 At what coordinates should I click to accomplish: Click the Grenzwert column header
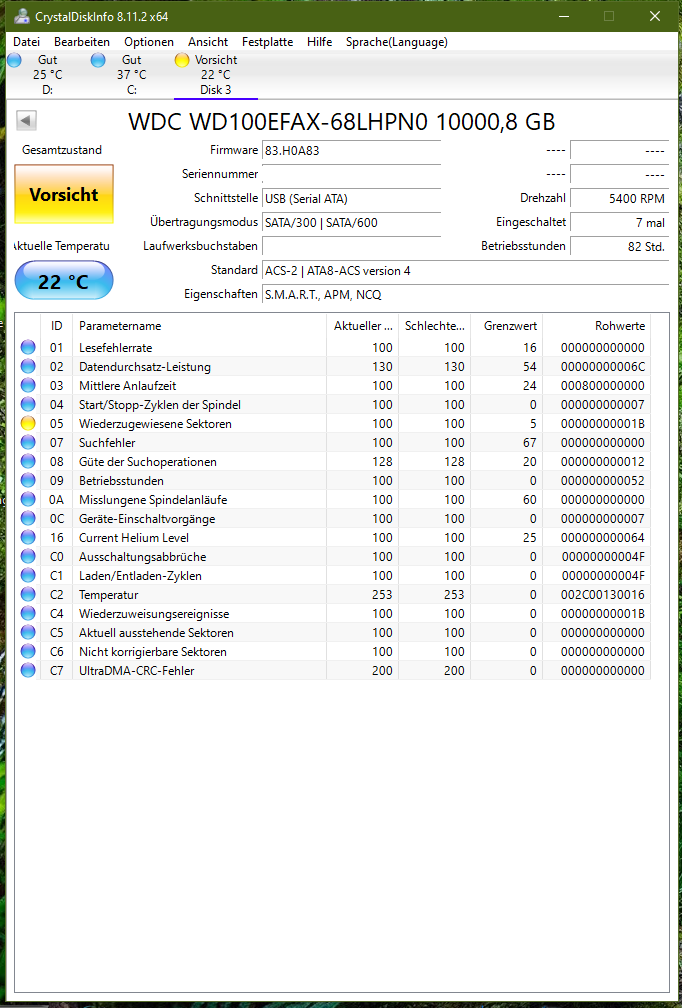[507, 326]
